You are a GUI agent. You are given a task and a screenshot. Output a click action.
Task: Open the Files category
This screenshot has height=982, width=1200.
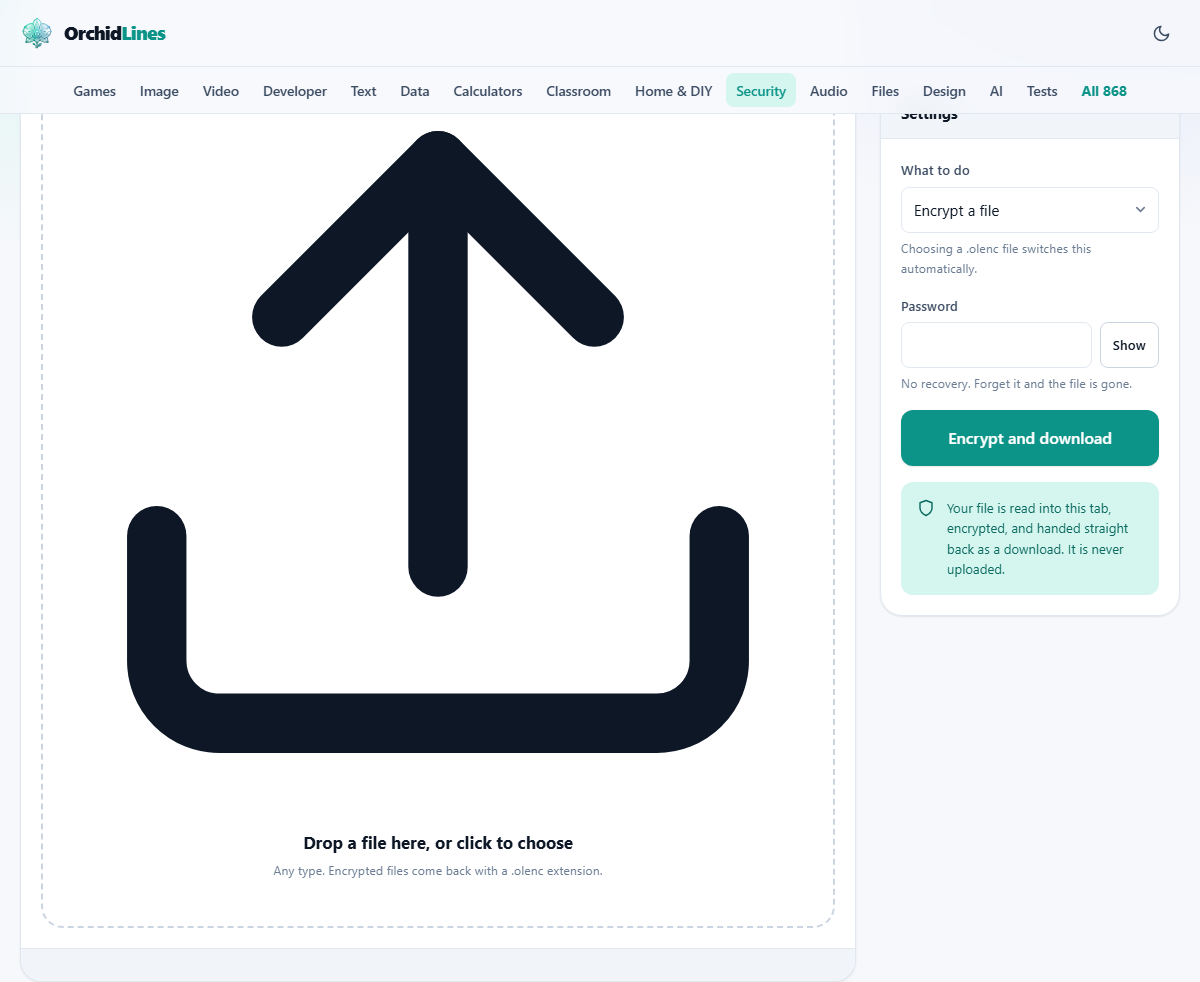885,91
